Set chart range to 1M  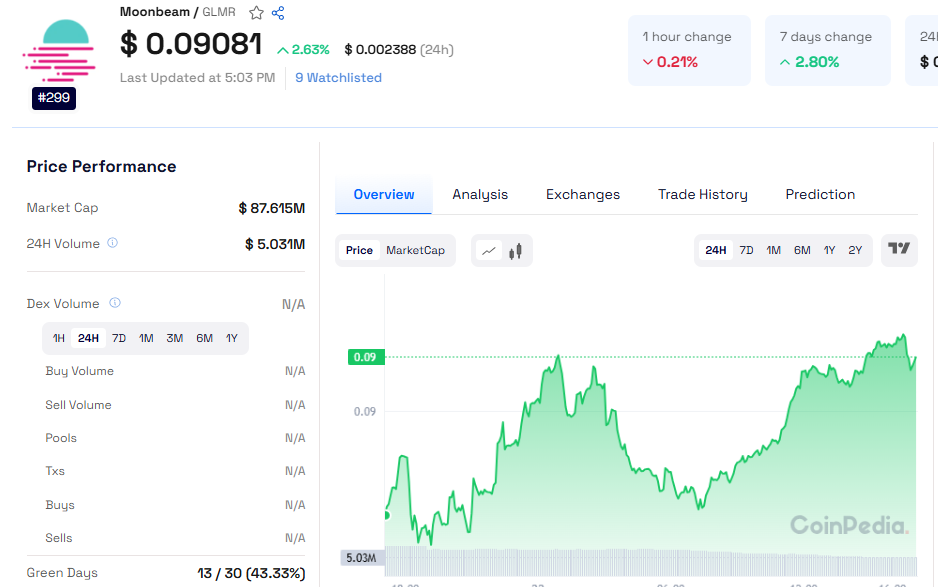(x=773, y=250)
